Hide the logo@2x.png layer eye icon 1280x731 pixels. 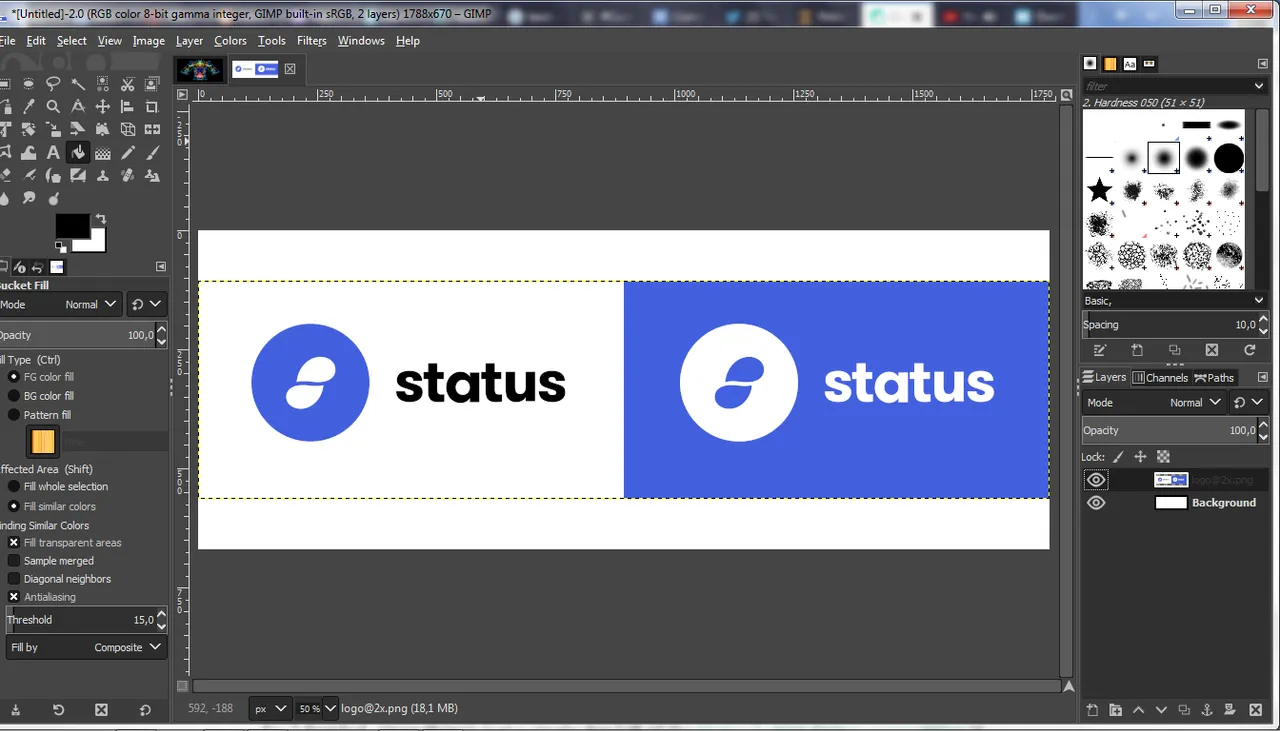1096,480
